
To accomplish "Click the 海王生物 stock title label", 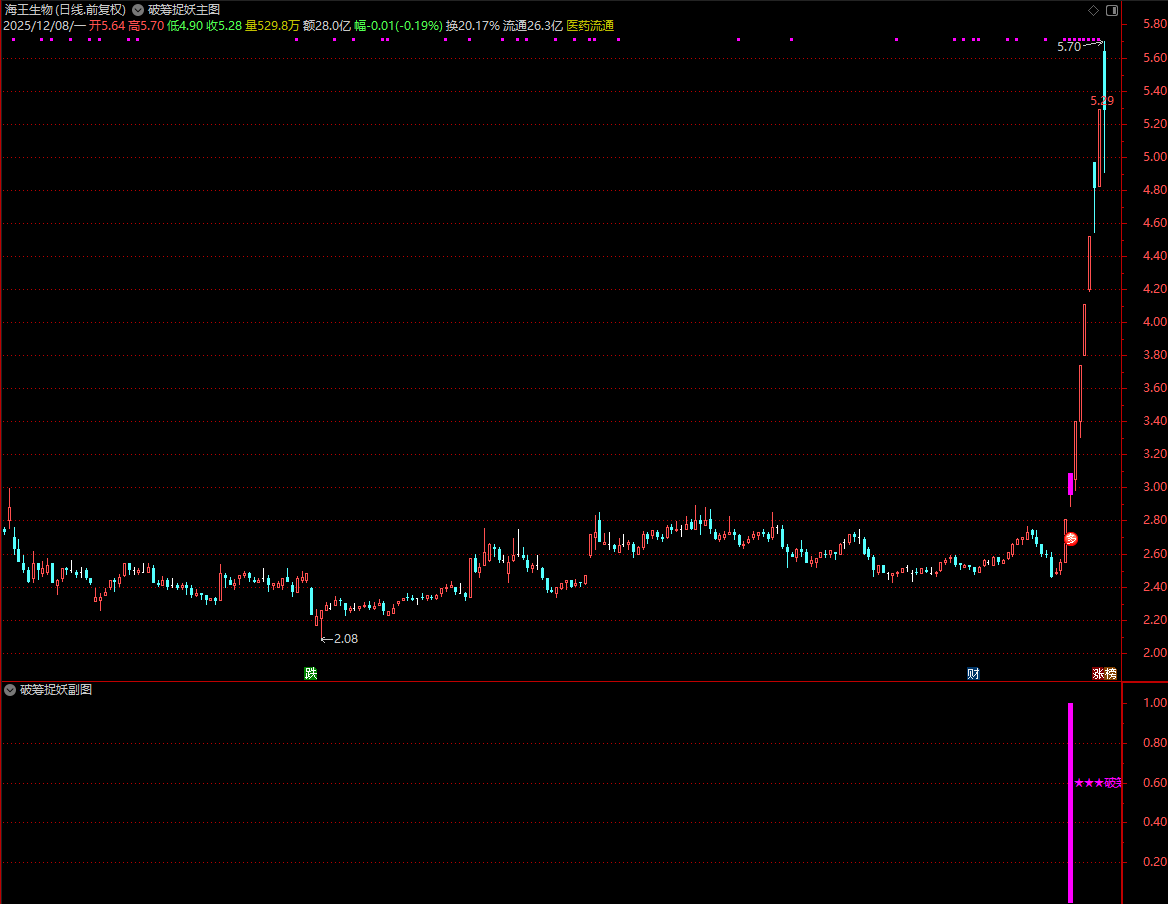I will point(30,9).
